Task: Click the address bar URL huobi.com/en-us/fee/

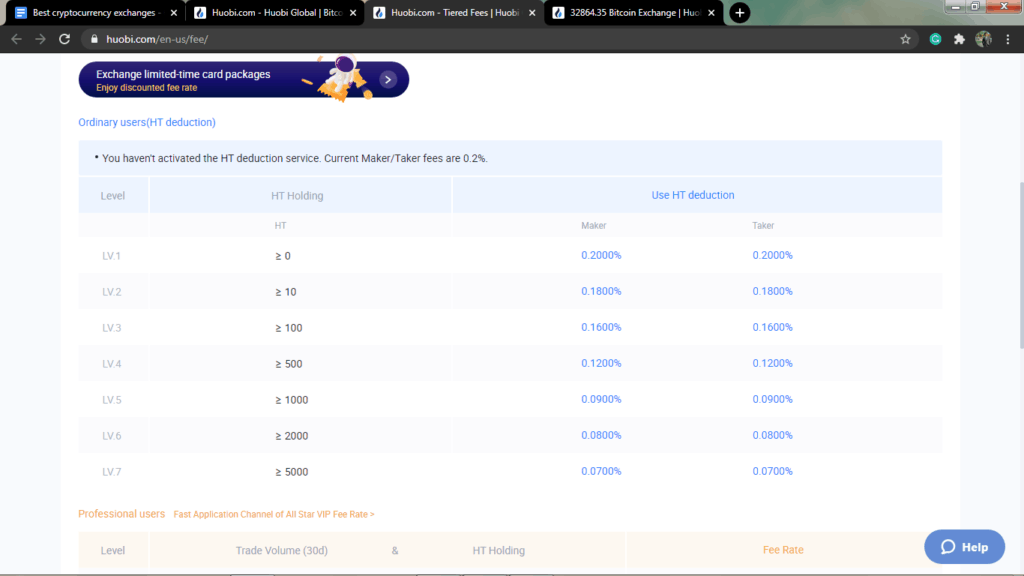Action: (x=157, y=39)
